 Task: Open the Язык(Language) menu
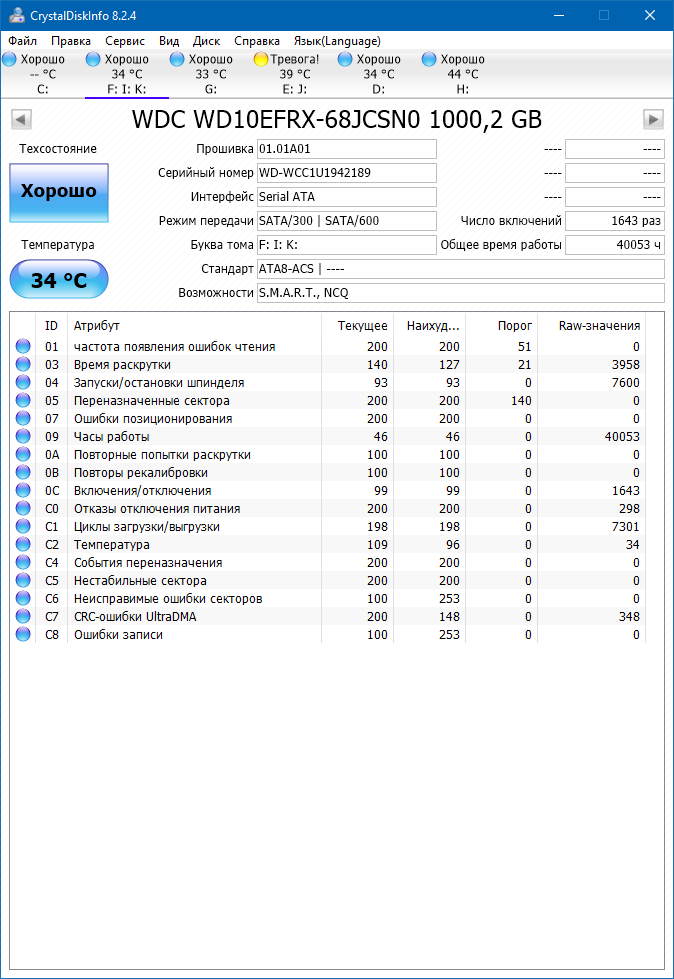coord(337,41)
